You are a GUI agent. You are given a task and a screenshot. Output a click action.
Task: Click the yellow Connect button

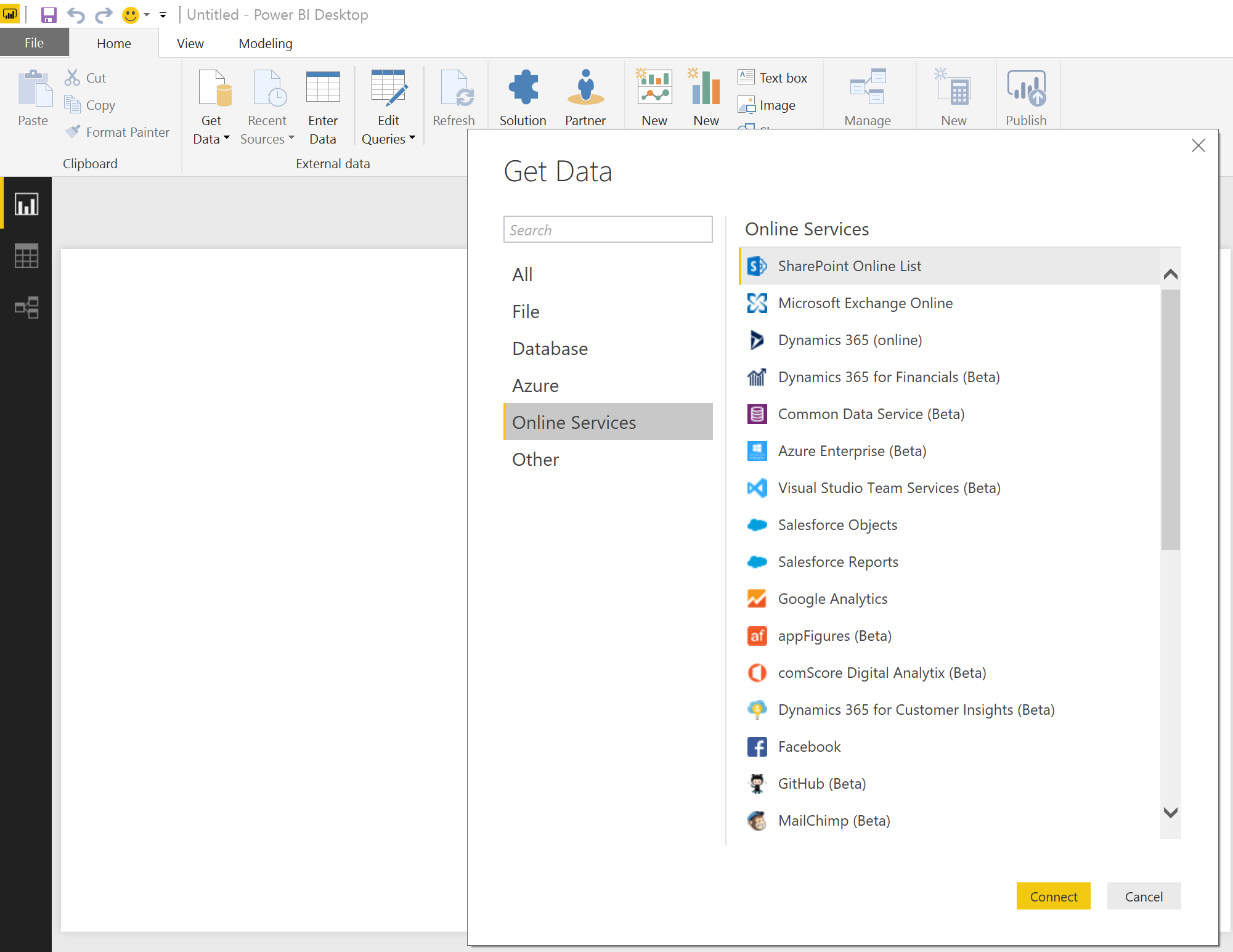[1053, 897]
